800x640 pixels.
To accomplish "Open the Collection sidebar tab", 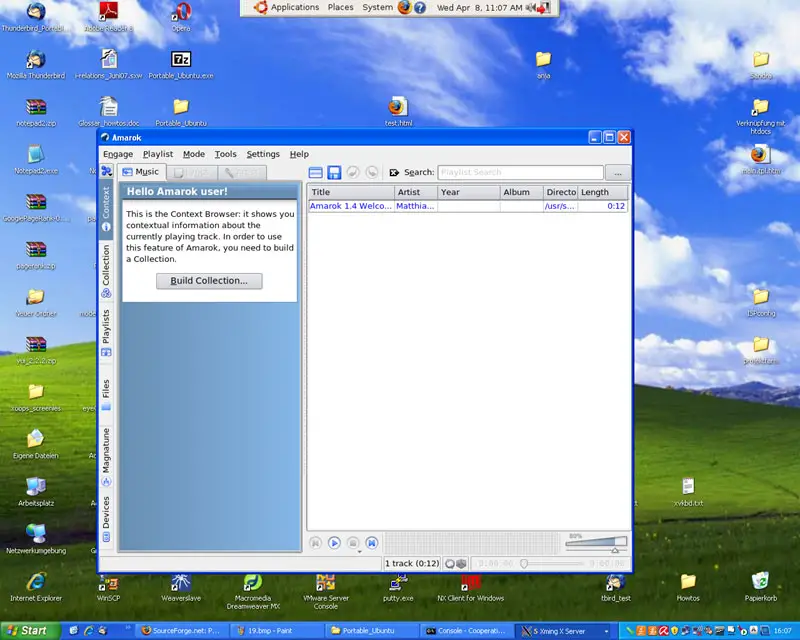I will 106,271.
